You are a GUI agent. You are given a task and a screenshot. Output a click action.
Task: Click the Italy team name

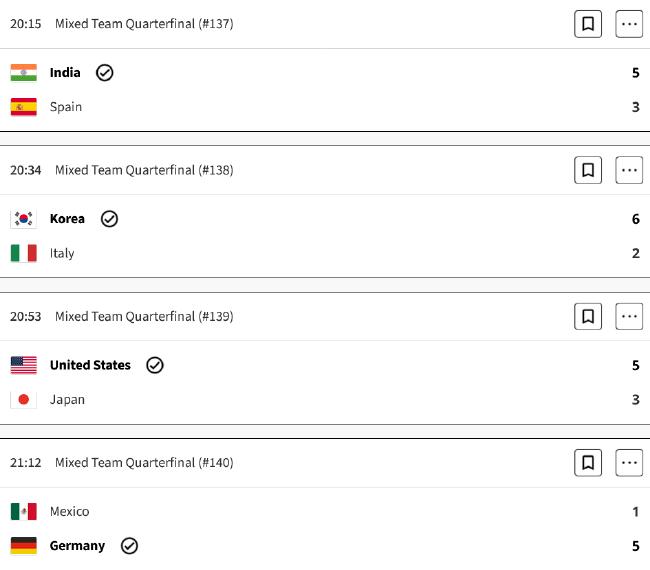[62, 253]
